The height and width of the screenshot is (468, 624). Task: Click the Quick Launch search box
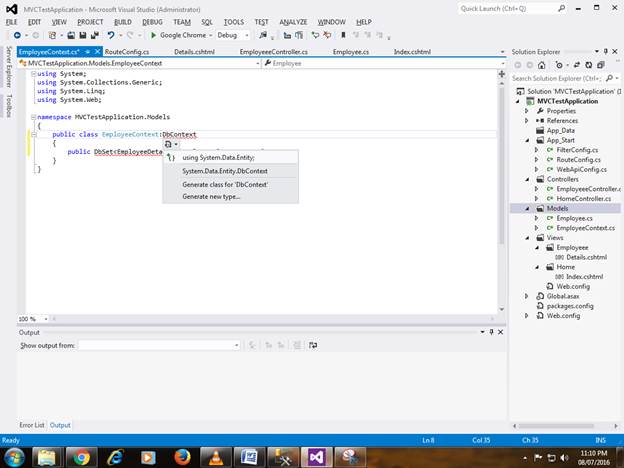coord(505,8)
